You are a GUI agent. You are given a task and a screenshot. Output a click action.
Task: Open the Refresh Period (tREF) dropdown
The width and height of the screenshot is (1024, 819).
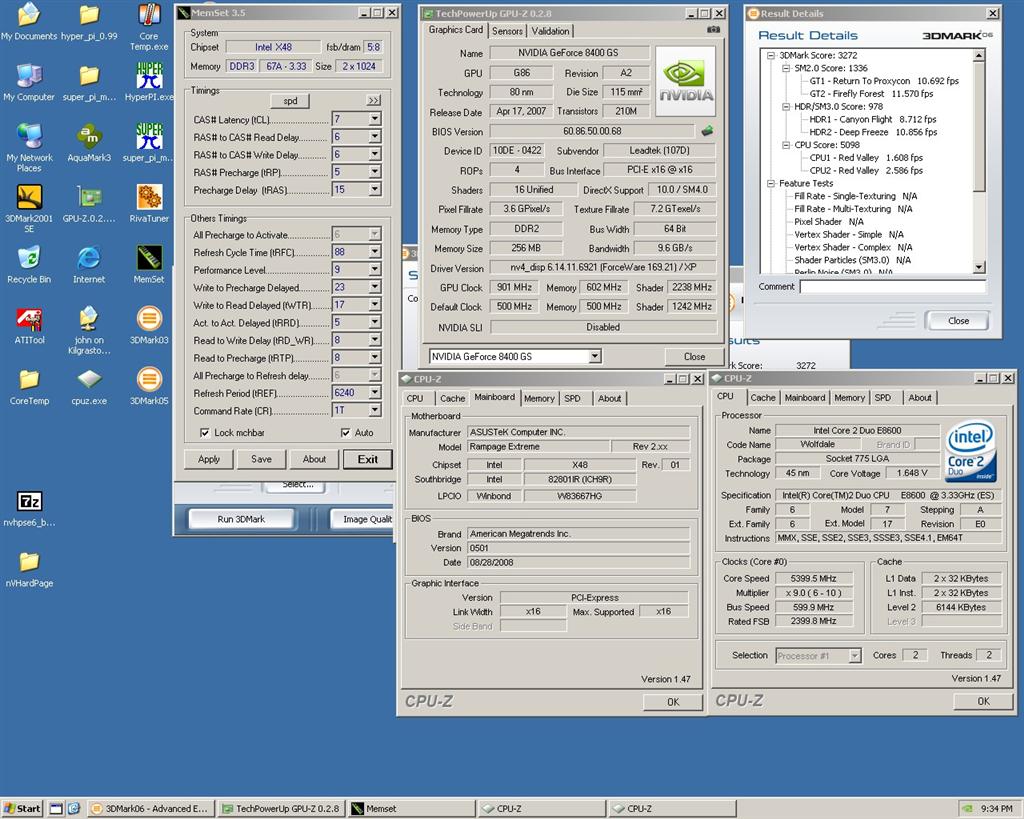pos(375,393)
